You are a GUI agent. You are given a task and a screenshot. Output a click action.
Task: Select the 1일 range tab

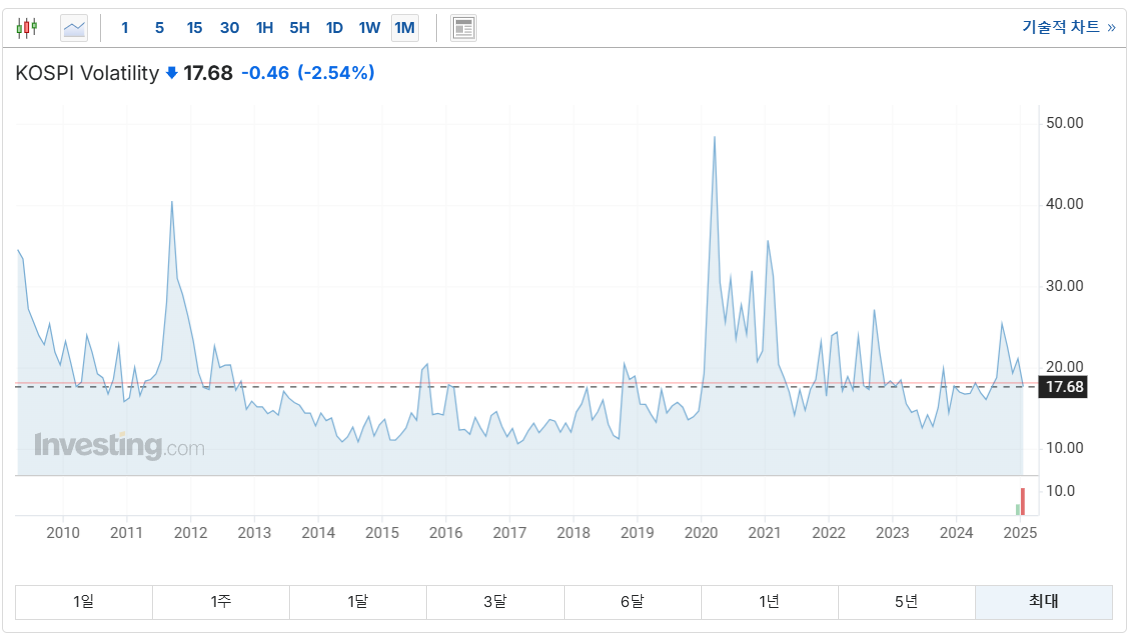click(x=84, y=602)
